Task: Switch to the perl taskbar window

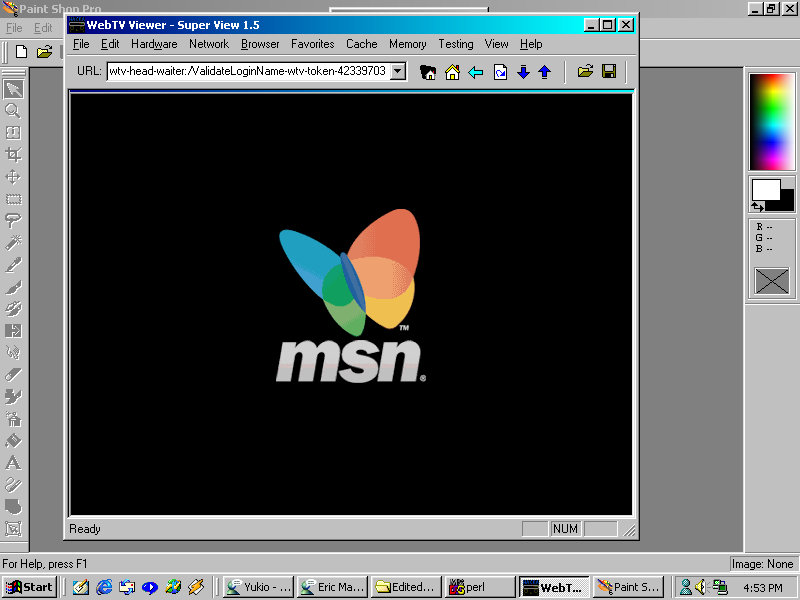Action: [x=470, y=587]
